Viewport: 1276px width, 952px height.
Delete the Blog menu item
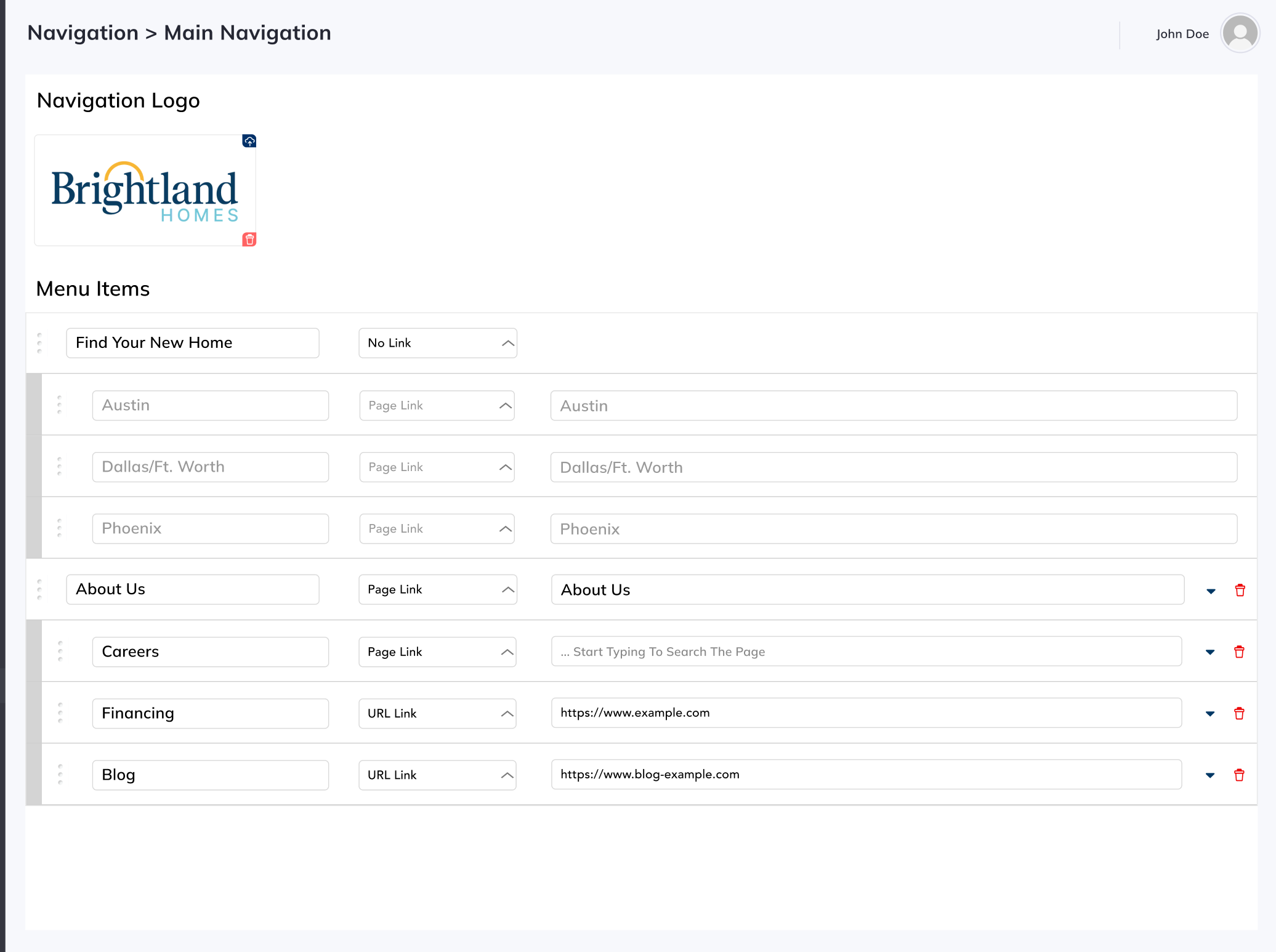click(1239, 775)
